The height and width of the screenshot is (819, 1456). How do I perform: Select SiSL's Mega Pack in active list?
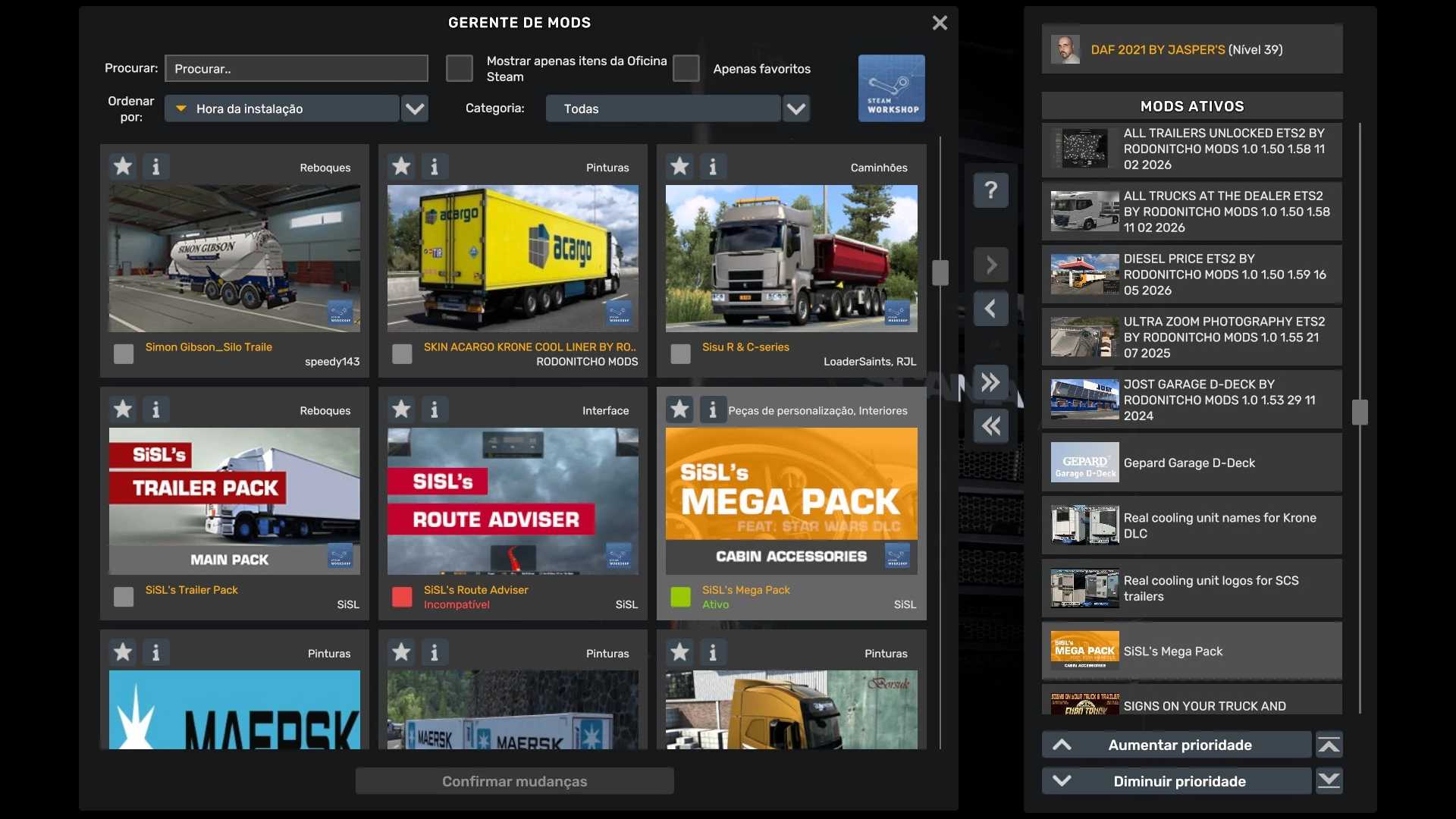[1192, 651]
